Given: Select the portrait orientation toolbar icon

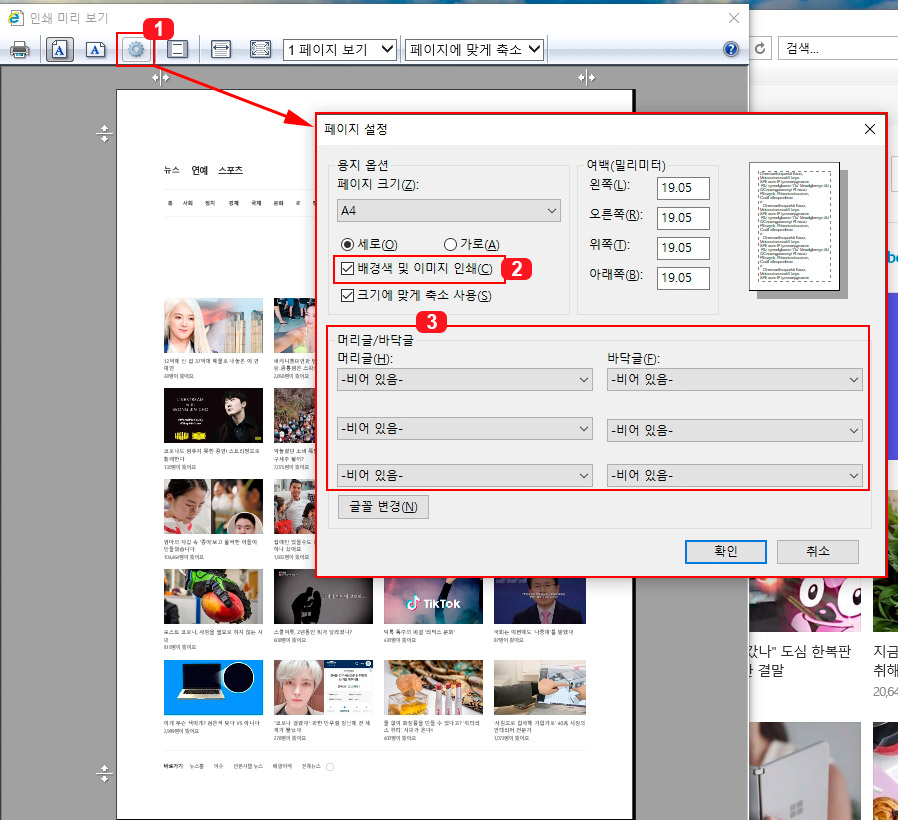Looking at the screenshot, I should 60,50.
